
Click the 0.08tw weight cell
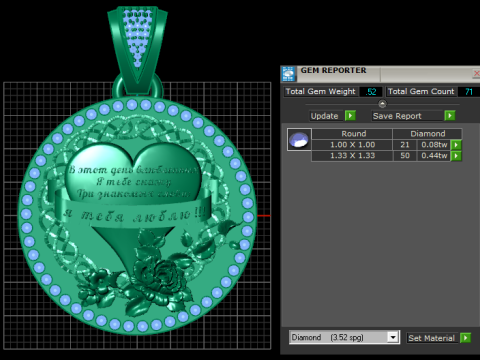434,145
